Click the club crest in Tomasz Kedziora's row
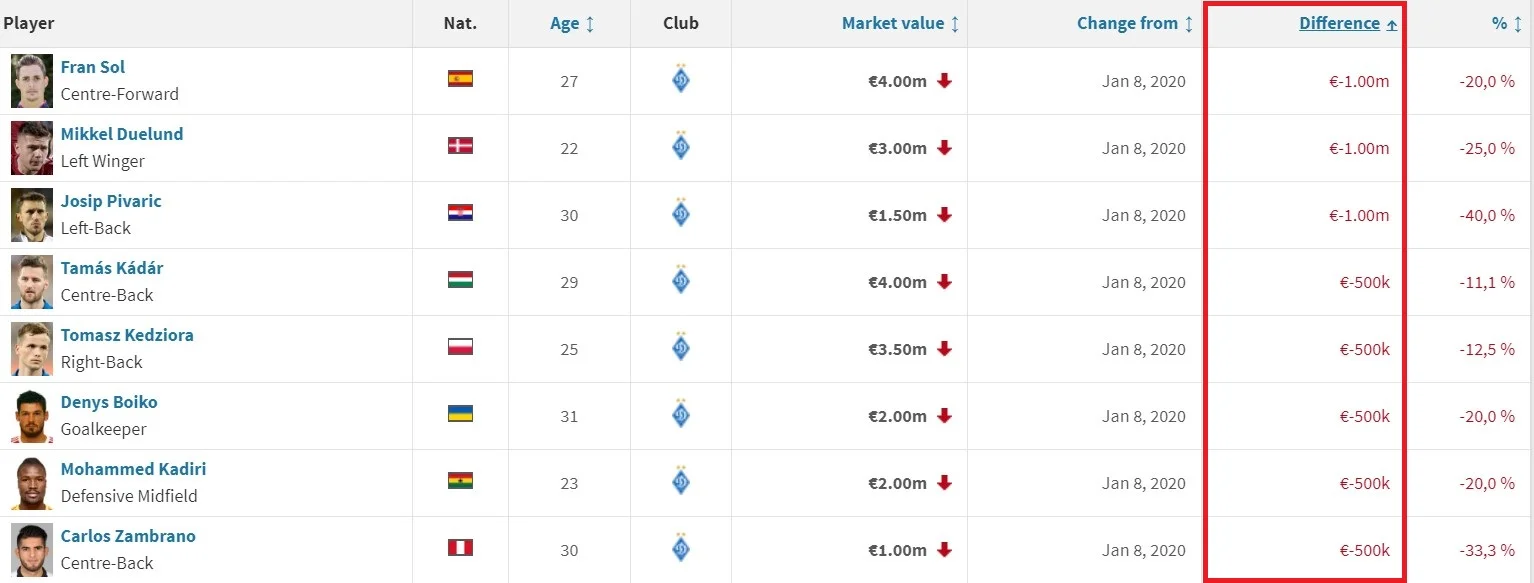 point(681,347)
